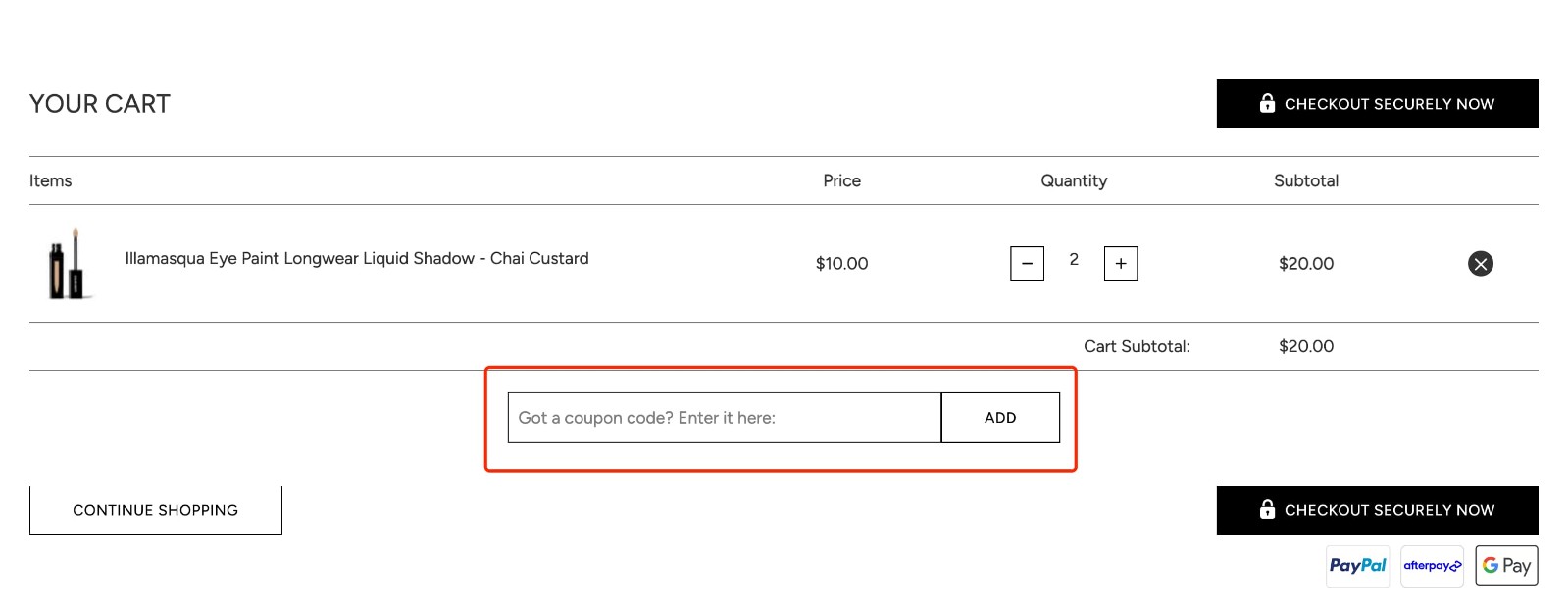Open the Illamasqua Eye Paint product link
Image resolution: width=1568 pixels, height=614 pixels.
click(x=357, y=258)
